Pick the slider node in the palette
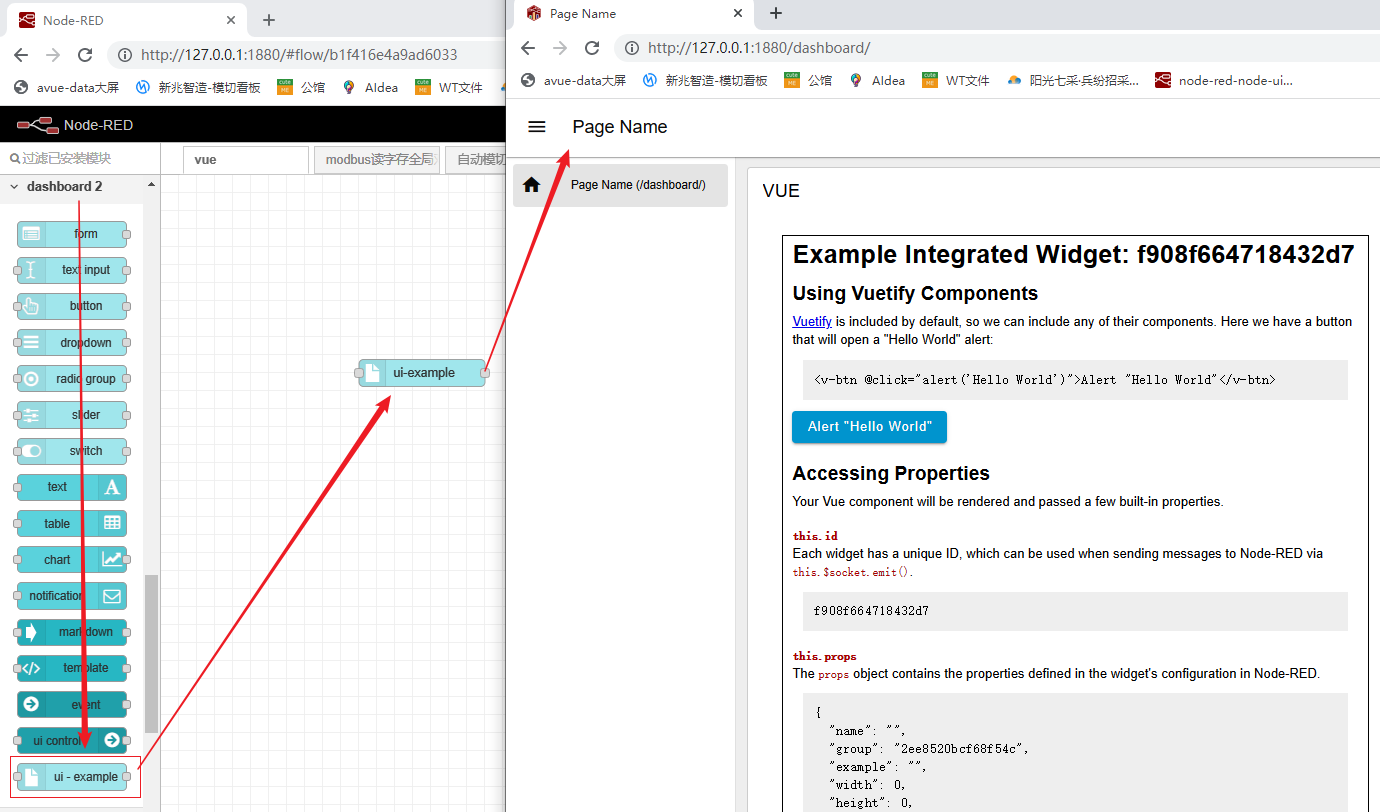1380x812 pixels. pos(72,415)
